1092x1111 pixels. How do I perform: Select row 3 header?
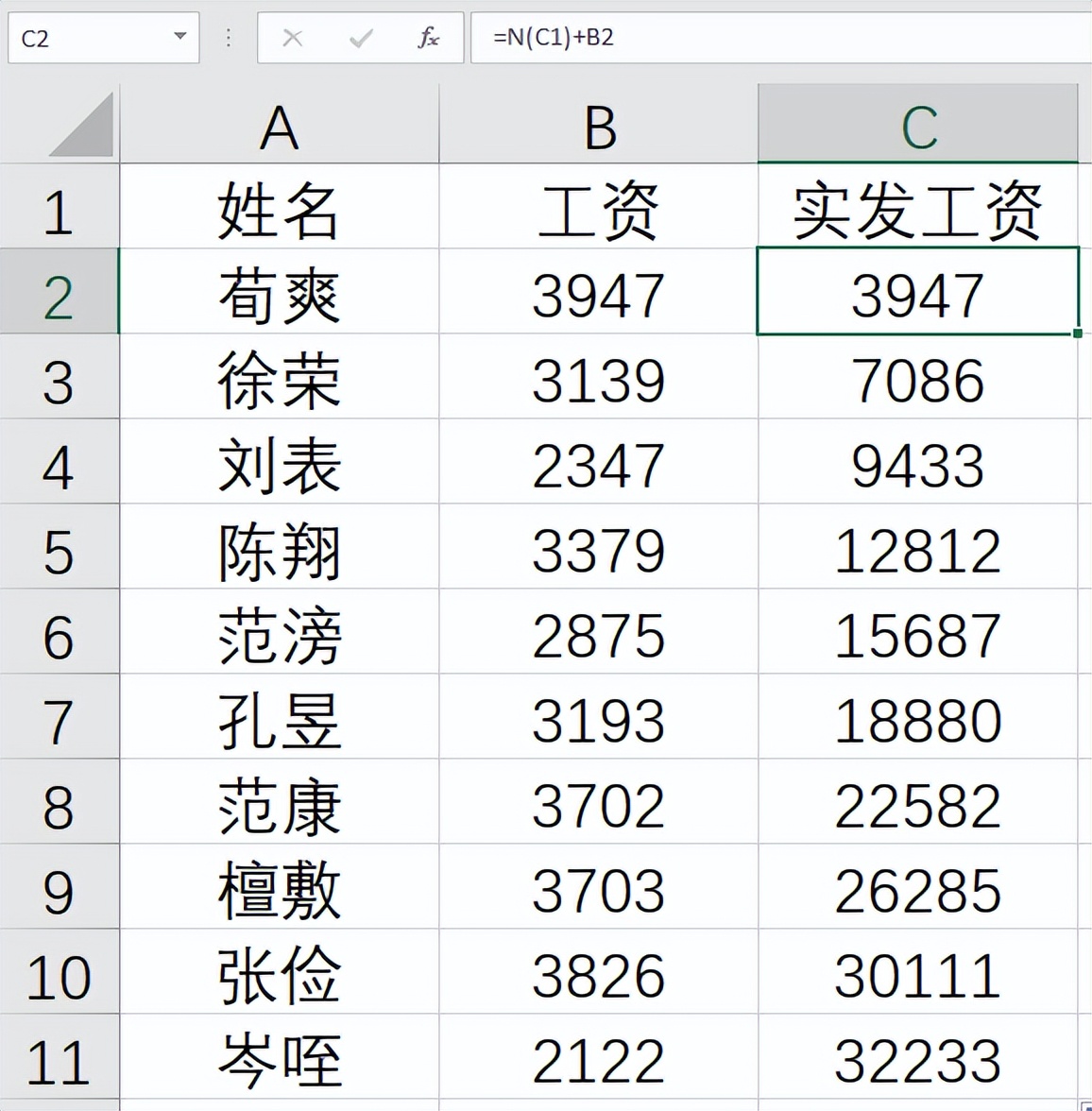(x=60, y=376)
